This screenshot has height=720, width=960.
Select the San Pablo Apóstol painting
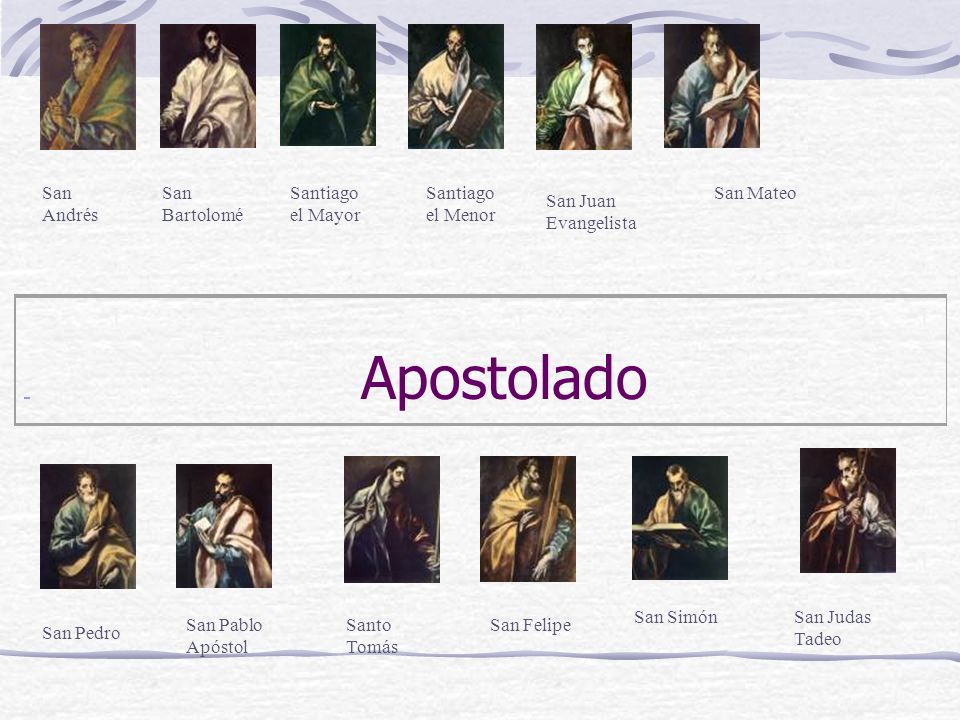pyautogui.click(x=223, y=526)
